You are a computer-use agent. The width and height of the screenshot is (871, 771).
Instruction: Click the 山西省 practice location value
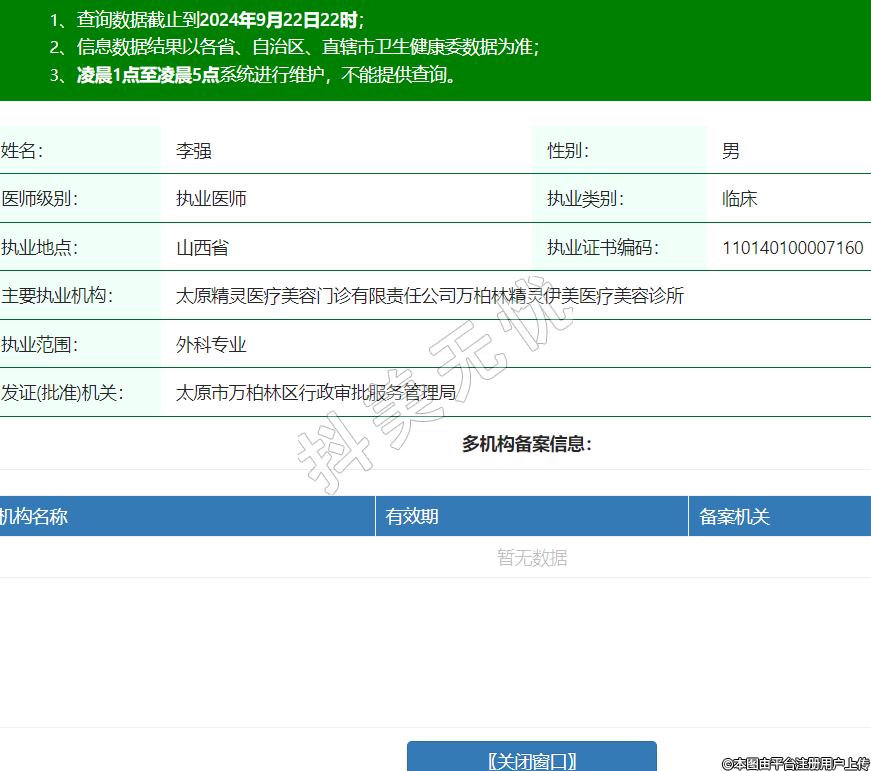pos(202,248)
